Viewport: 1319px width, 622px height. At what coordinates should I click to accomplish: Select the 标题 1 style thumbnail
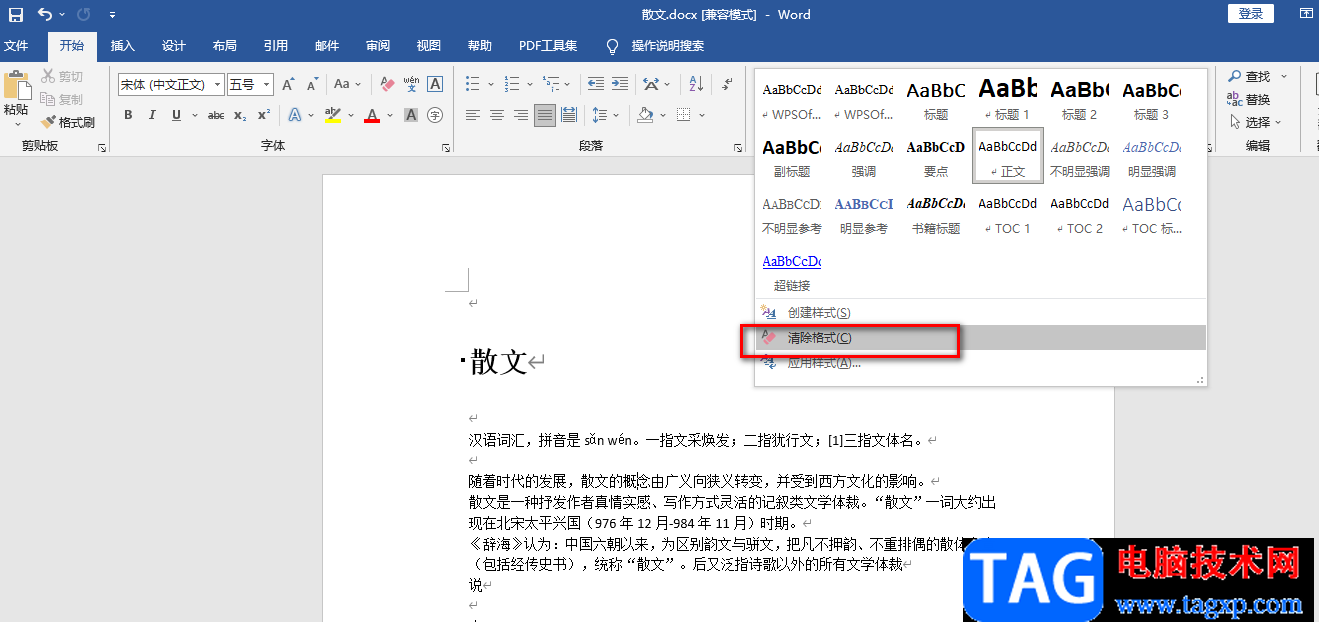point(1008,99)
